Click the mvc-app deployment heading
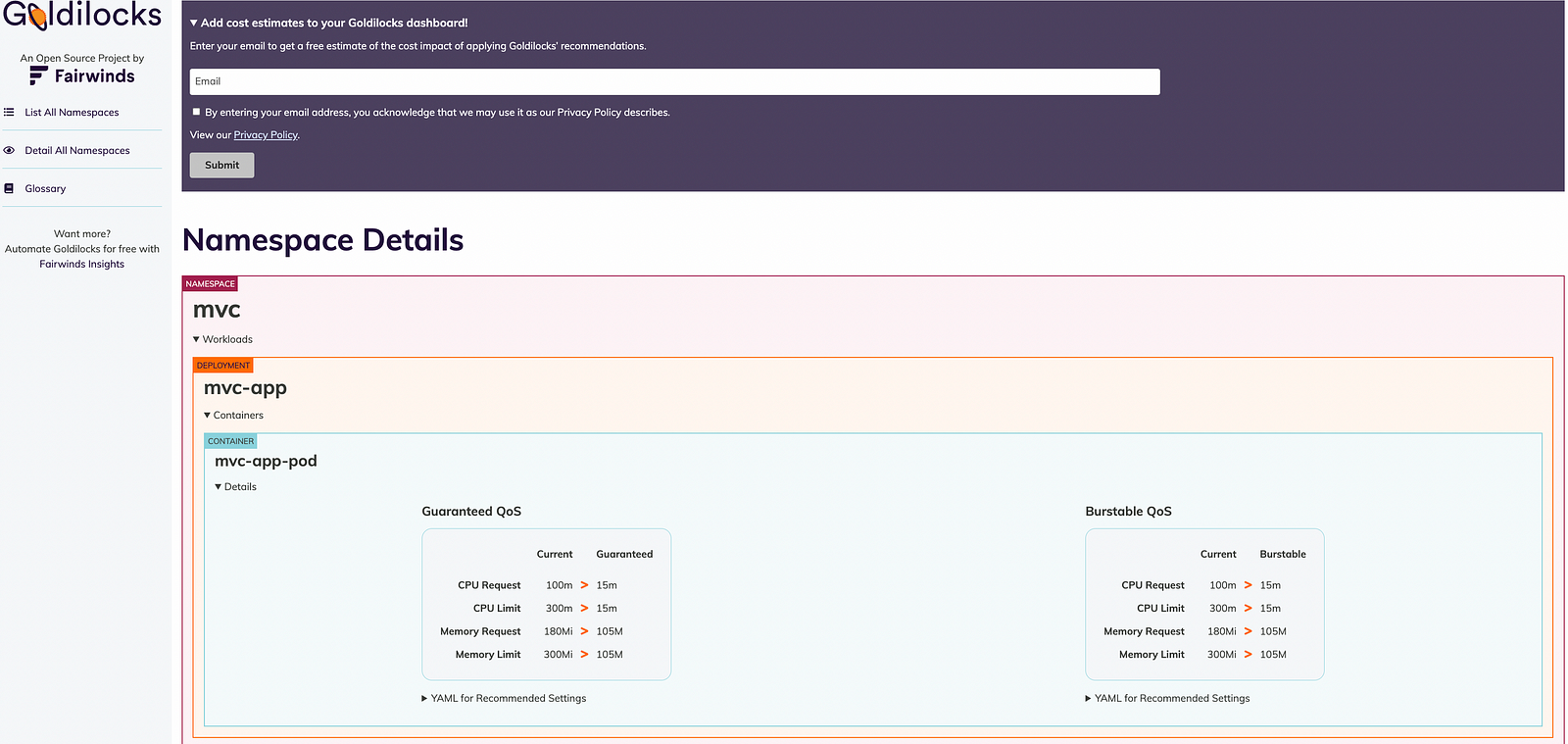1568x744 pixels. tap(245, 388)
